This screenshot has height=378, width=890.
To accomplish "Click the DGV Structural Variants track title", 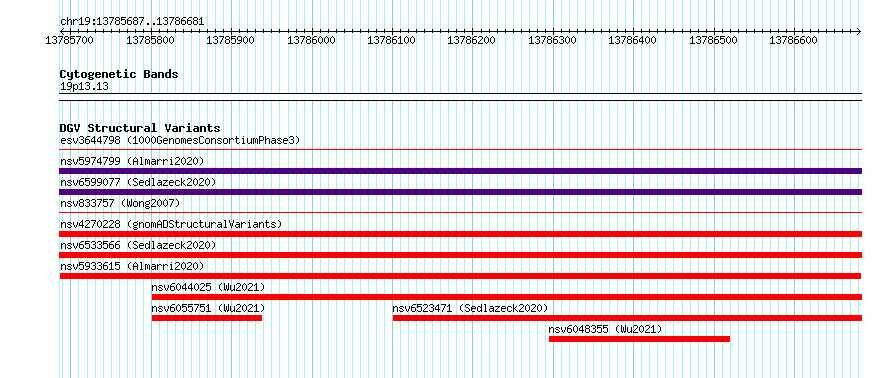I will [x=140, y=128].
